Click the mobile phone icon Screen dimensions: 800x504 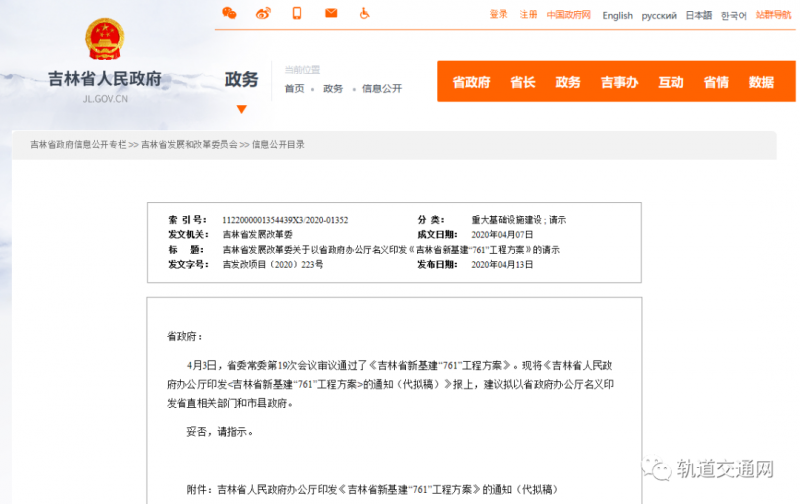[x=297, y=13]
